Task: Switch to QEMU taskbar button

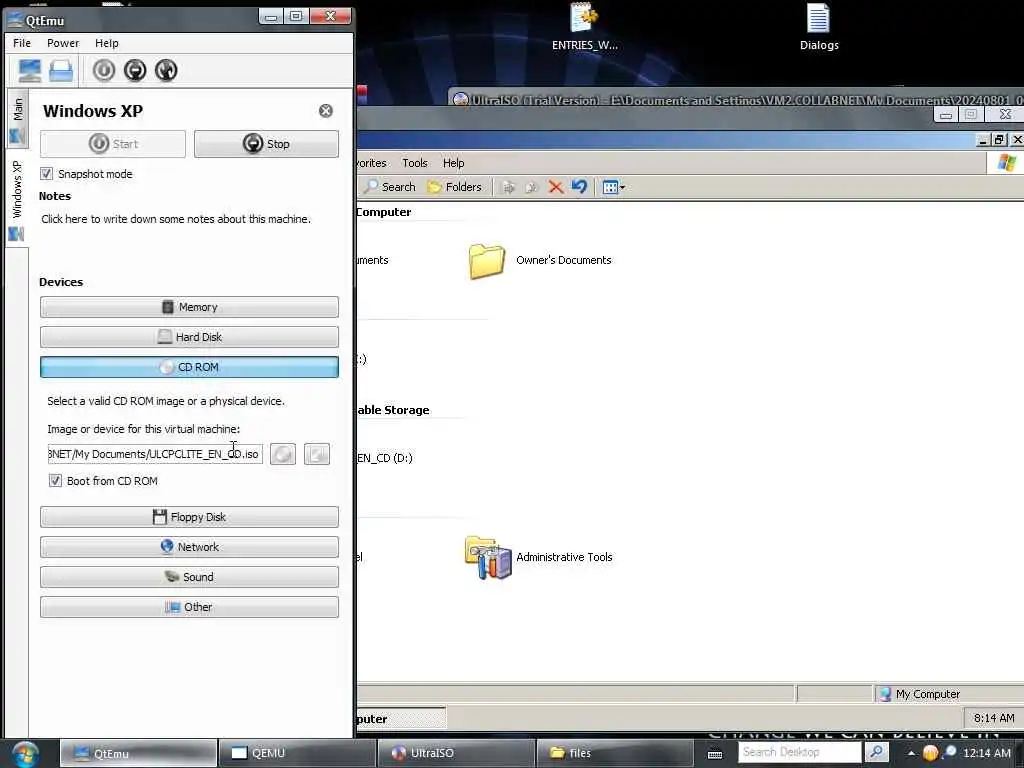Action: [x=296, y=753]
